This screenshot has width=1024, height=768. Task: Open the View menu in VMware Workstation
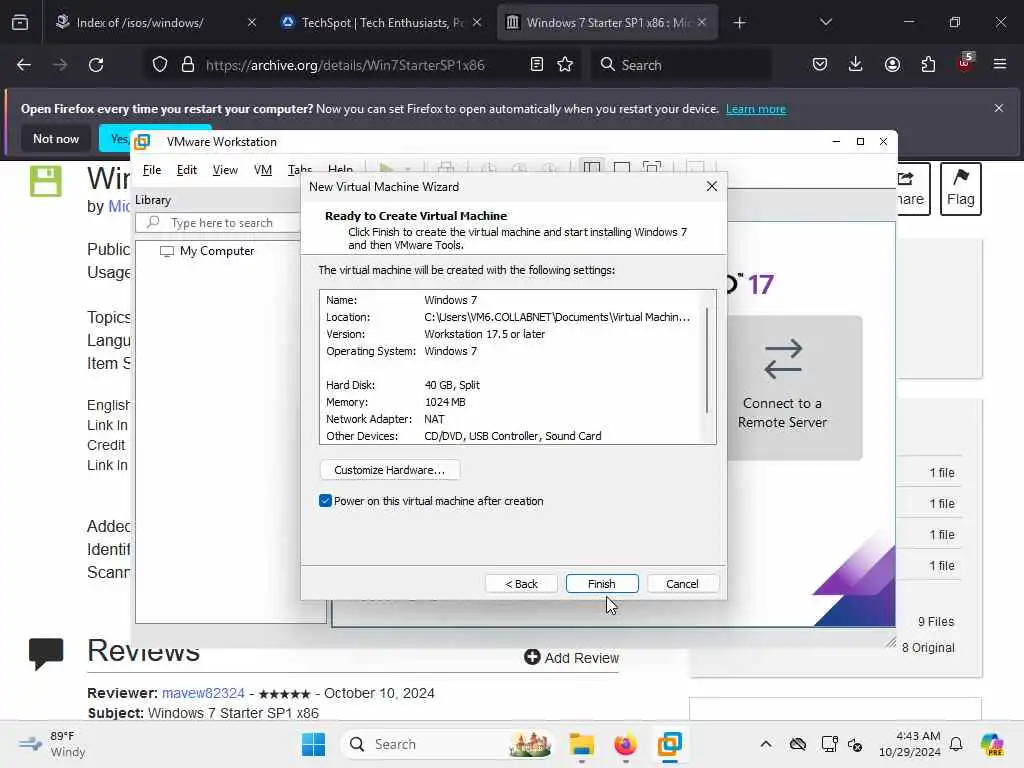[225, 170]
